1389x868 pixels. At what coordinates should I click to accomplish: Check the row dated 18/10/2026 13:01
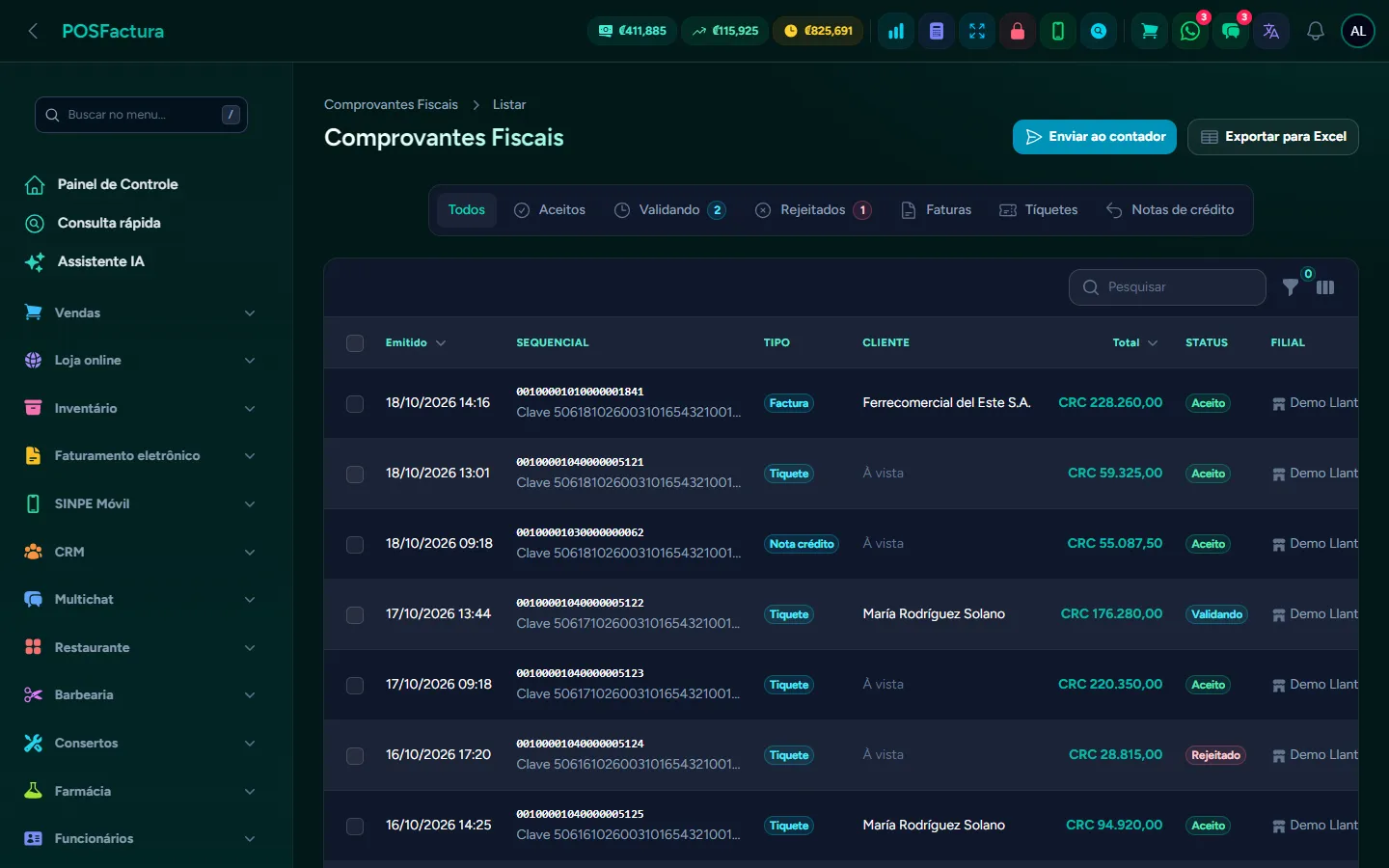click(x=355, y=474)
